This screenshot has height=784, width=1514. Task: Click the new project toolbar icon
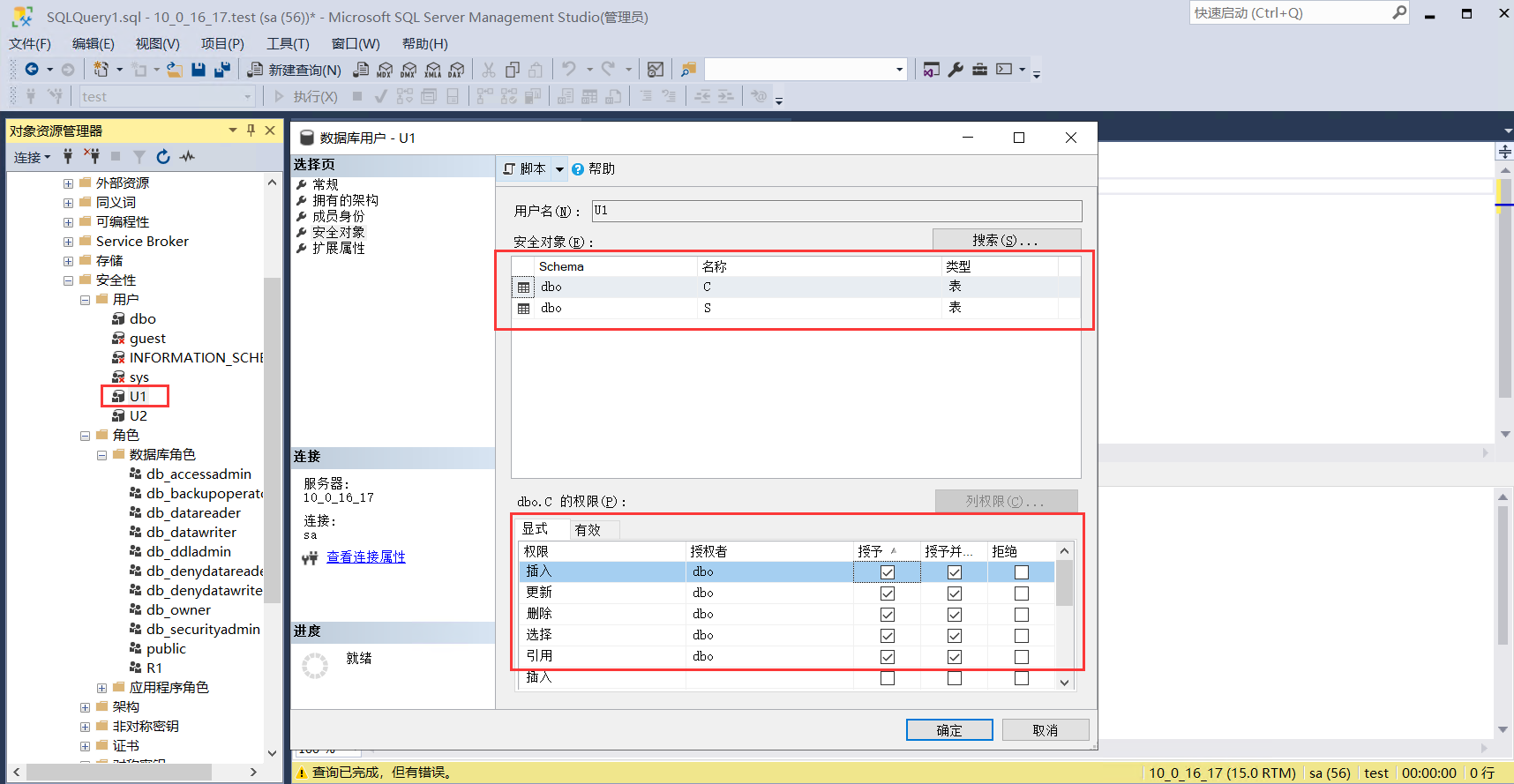[x=101, y=69]
